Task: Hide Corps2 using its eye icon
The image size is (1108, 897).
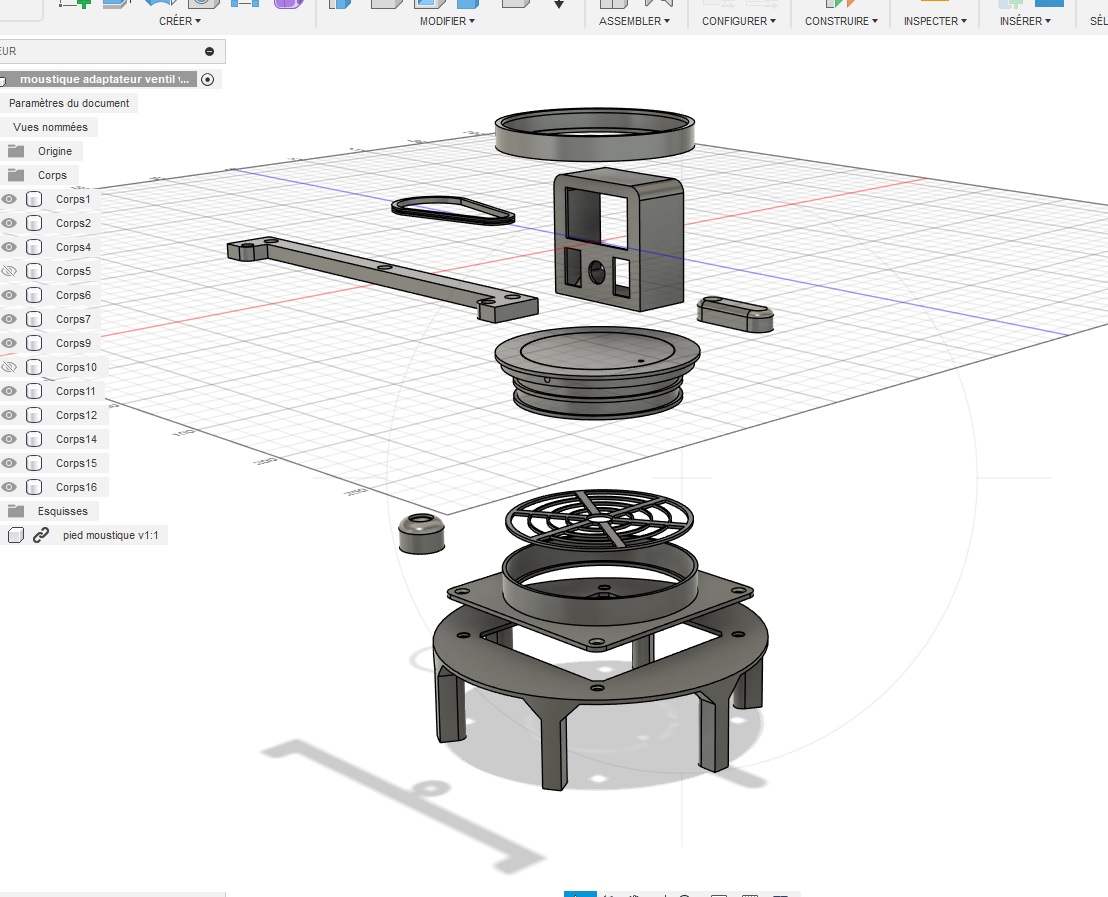Action: 9,223
